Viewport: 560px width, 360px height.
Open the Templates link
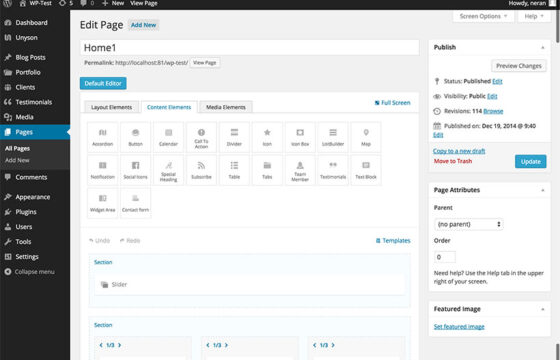pos(393,241)
